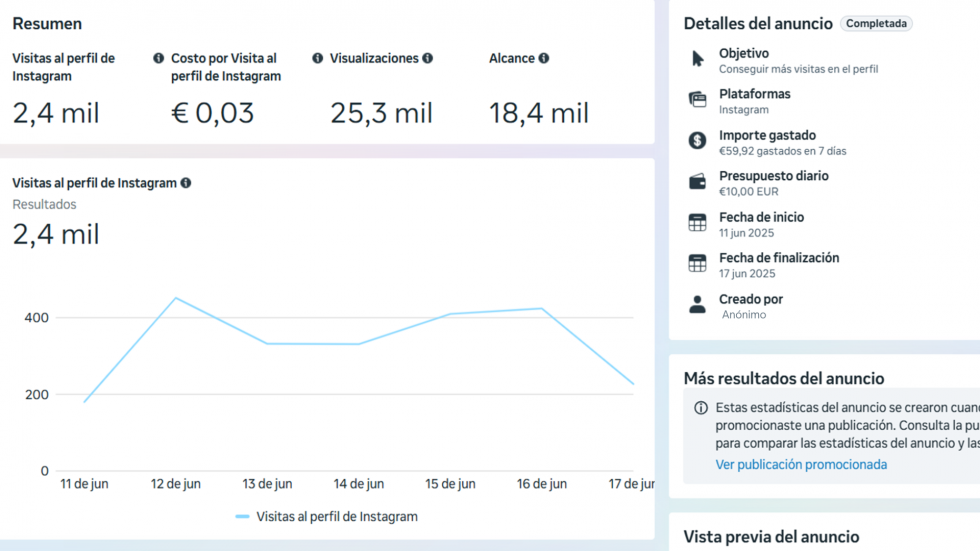
Task: Click info icon beside chart title Visitas al perfil
Action: click(x=186, y=183)
